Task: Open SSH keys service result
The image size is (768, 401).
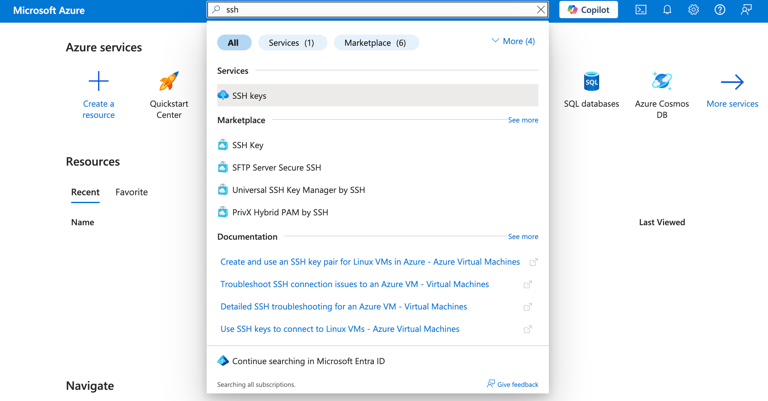Action: pyautogui.click(x=250, y=96)
